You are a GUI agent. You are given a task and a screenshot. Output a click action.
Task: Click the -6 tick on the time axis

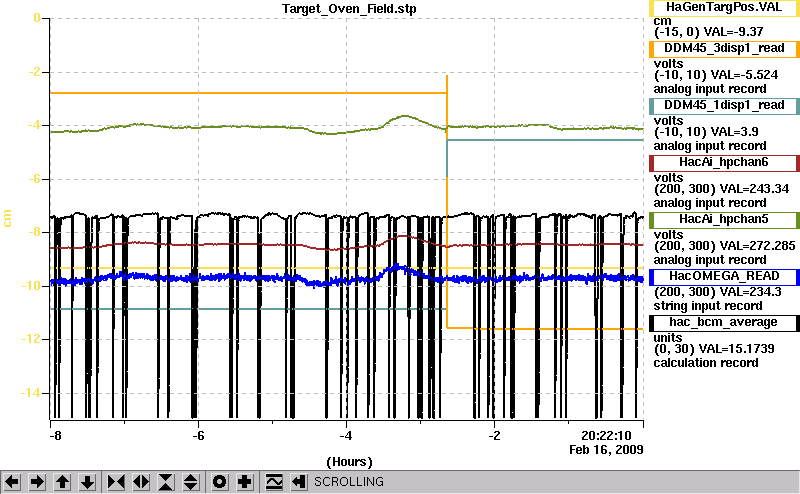(x=198, y=435)
